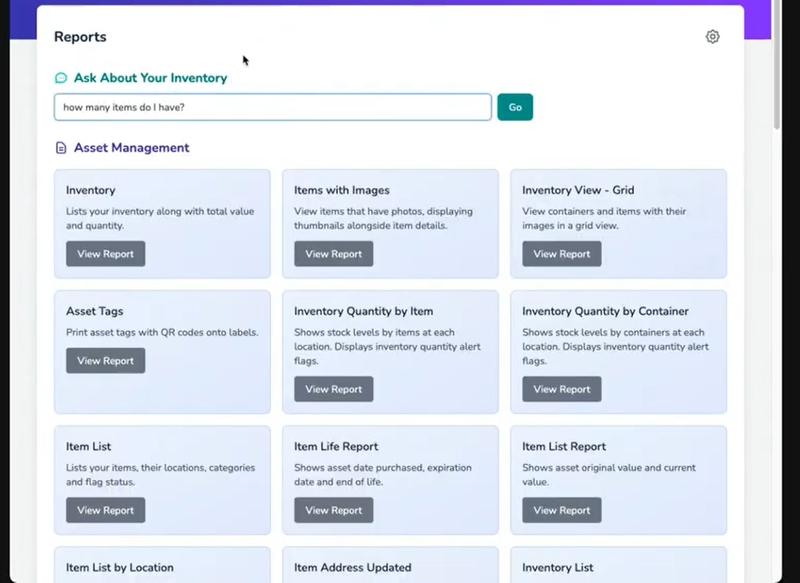800x583 pixels.
Task: Open the Inventory View - Grid report
Action: click(x=561, y=254)
